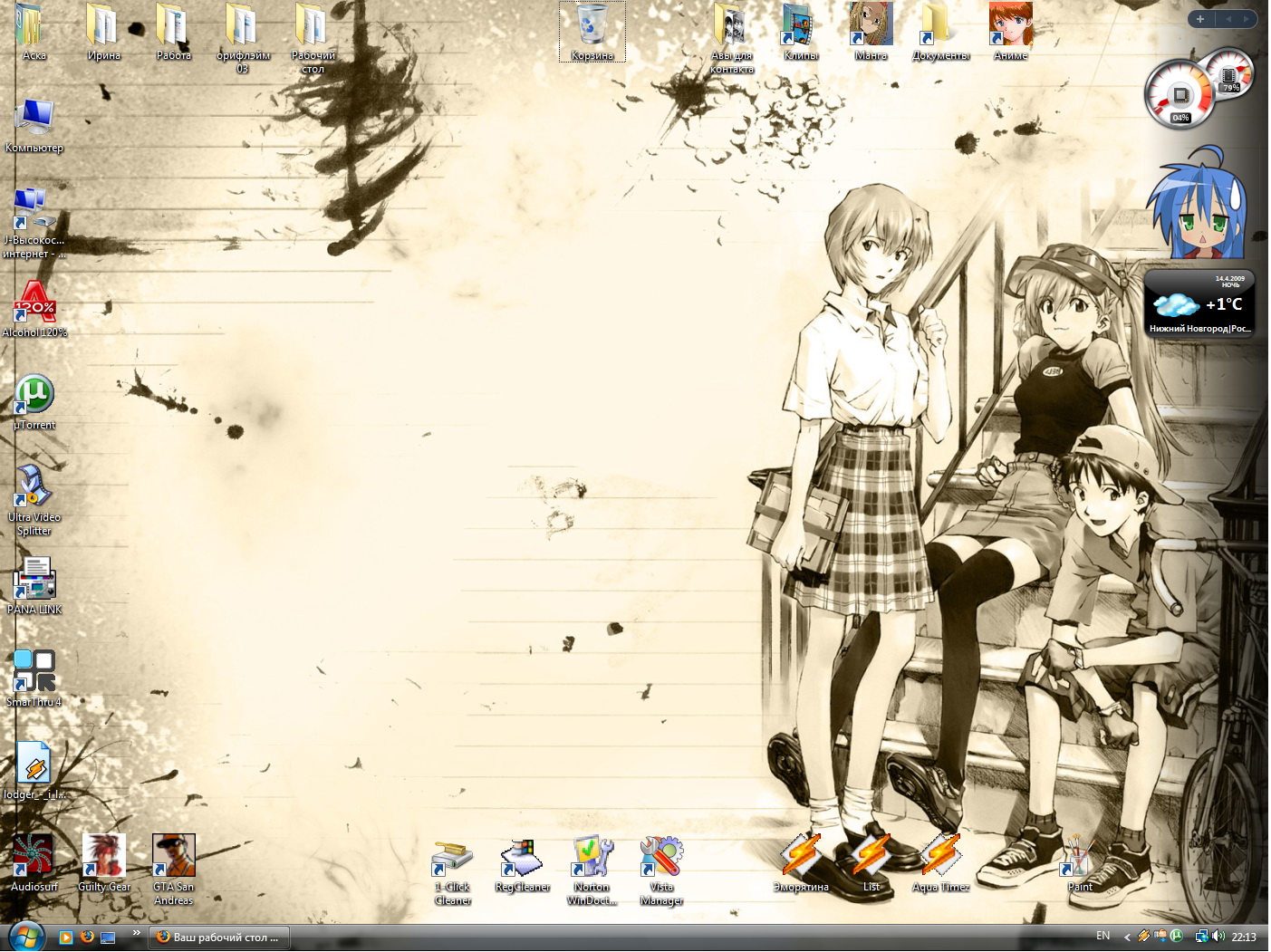The height and width of the screenshot is (952, 1271).
Task: Click the CPU usage meter gadget
Action: 1180,94
